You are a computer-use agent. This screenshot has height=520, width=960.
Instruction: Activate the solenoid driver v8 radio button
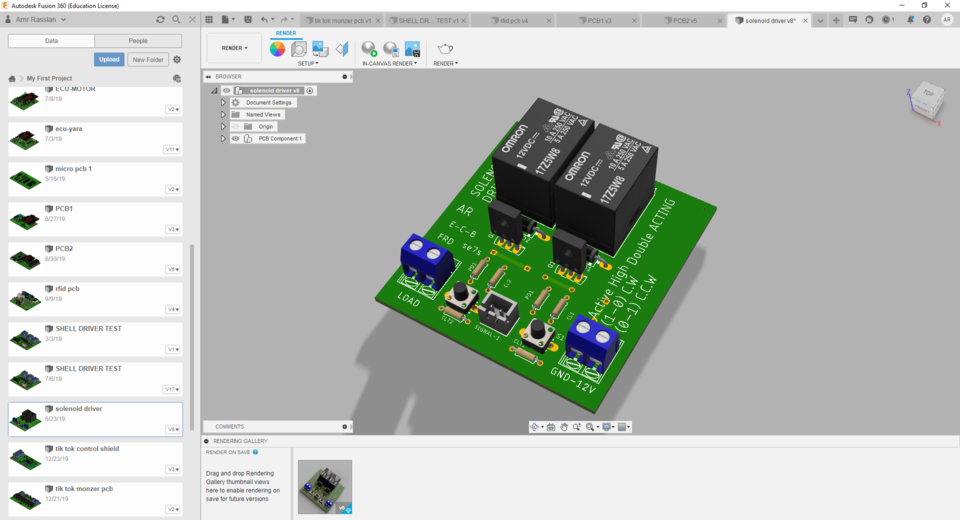[310, 91]
